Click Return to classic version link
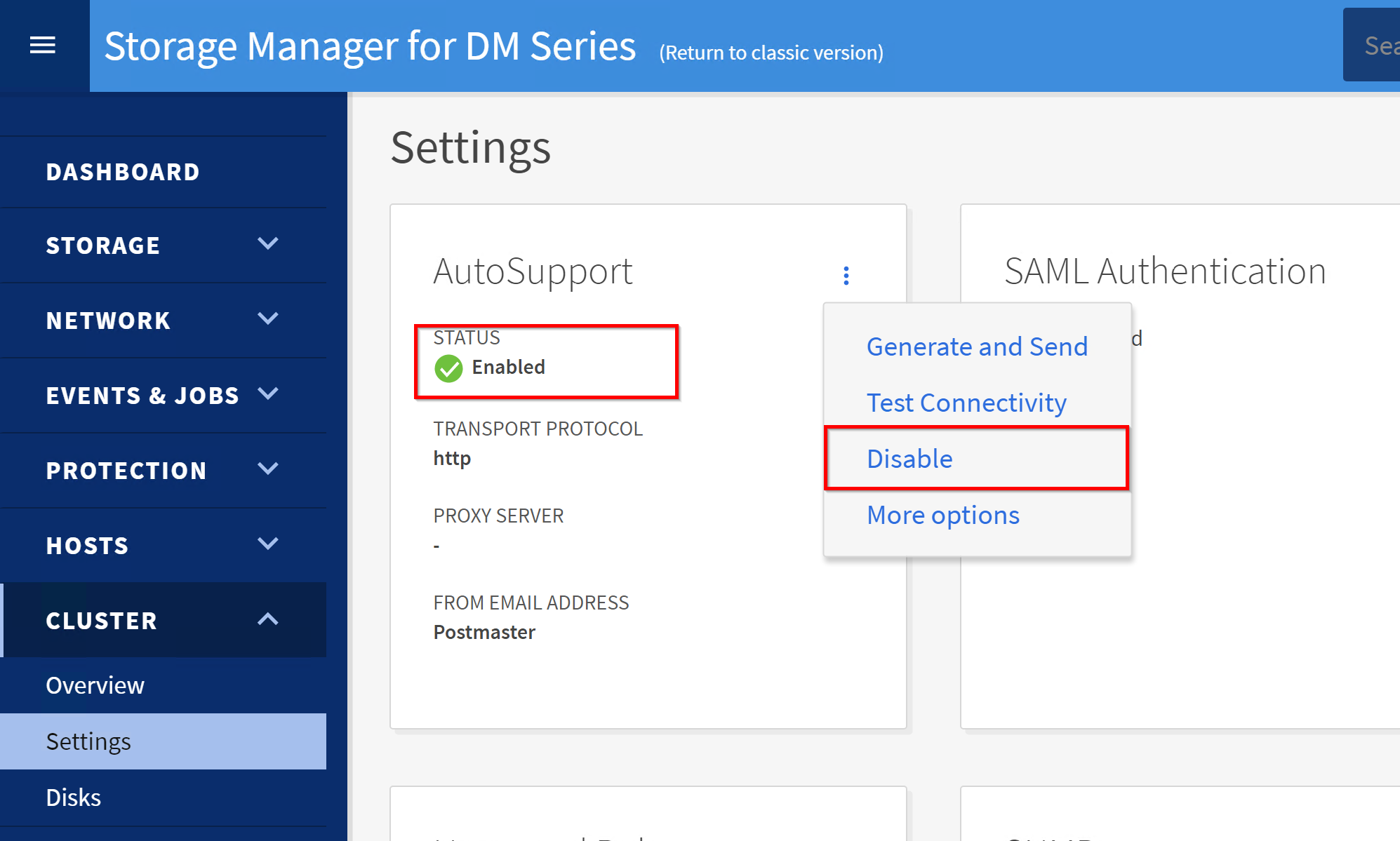 click(x=771, y=53)
